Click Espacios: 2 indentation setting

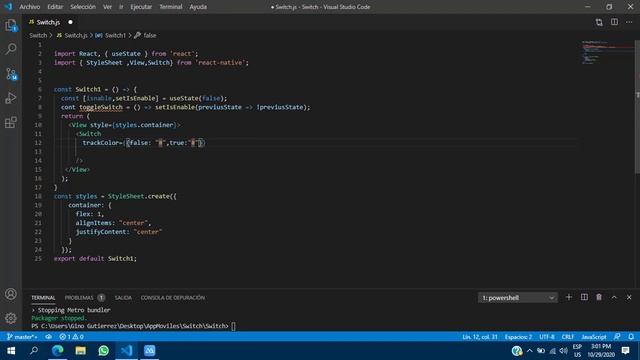tap(518, 337)
